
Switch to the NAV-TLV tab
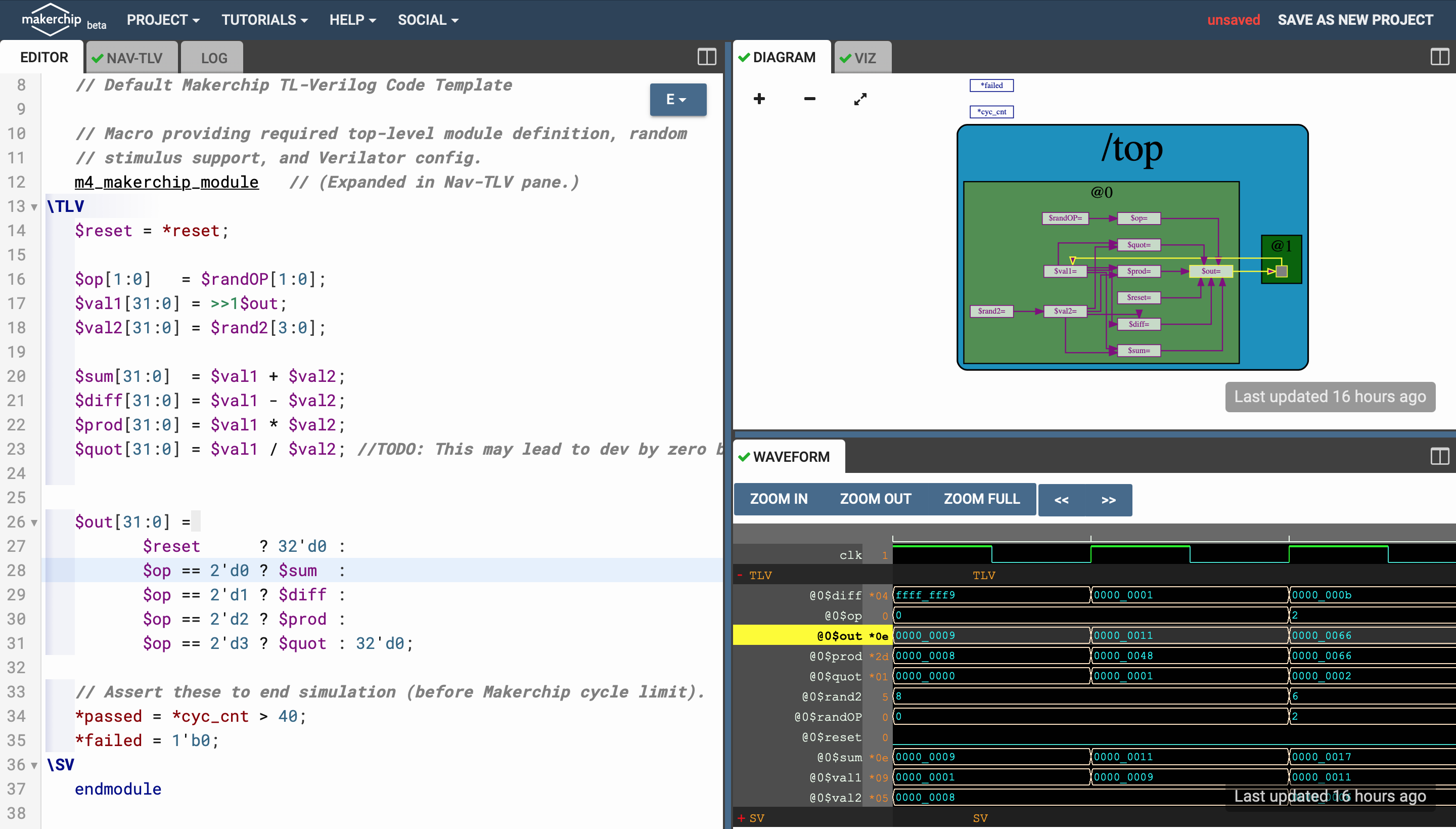[x=132, y=58]
